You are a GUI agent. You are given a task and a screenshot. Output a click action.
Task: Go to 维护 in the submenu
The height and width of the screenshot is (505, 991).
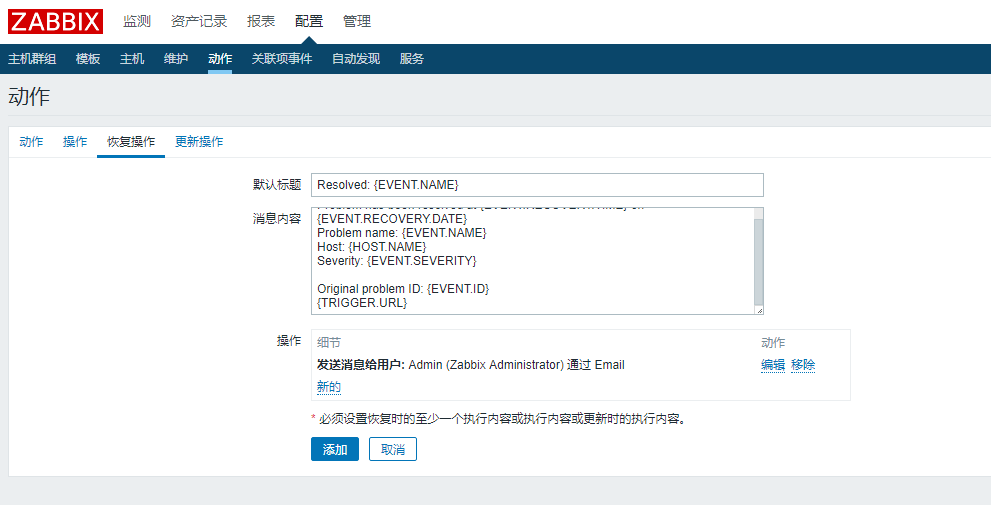pyautogui.click(x=176, y=59)
